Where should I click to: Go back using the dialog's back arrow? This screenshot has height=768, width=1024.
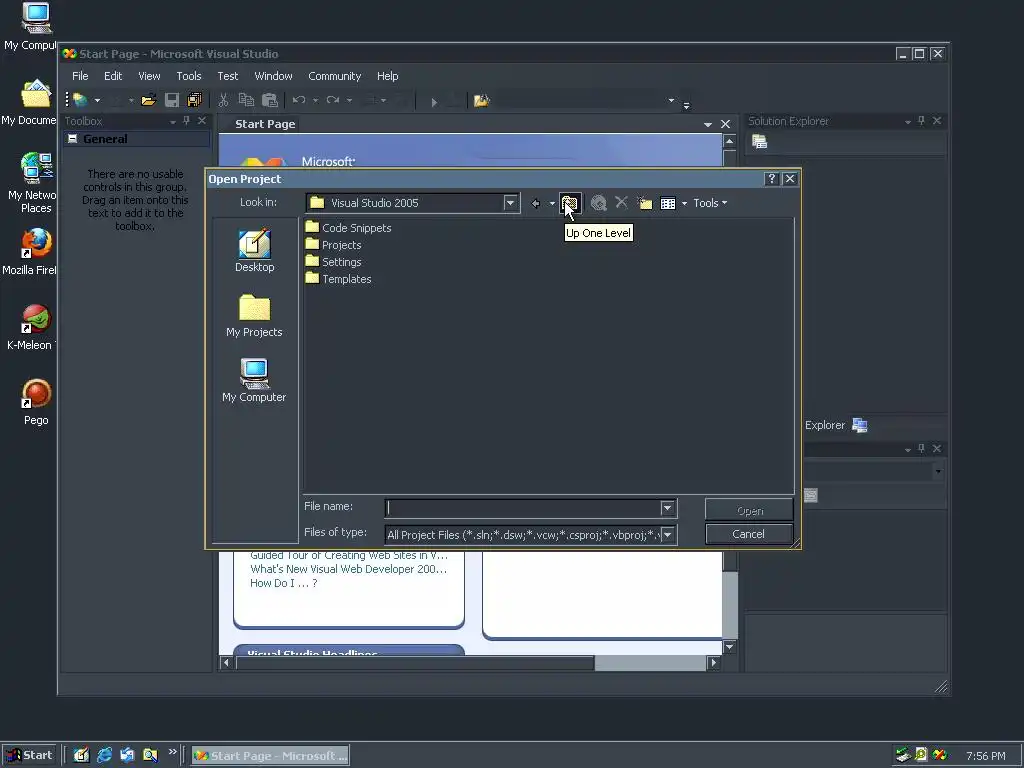point(536,203)
